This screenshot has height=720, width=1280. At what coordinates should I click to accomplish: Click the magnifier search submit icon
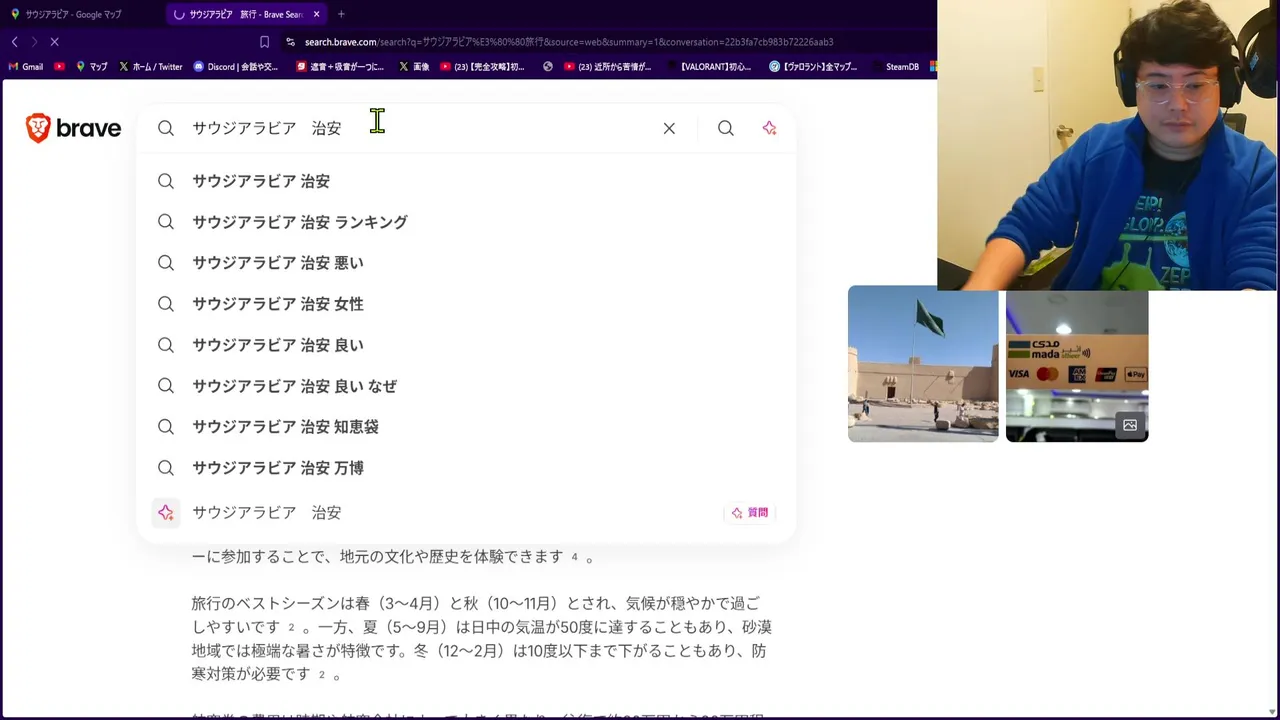pyautogui.click(x=726, y=128)
